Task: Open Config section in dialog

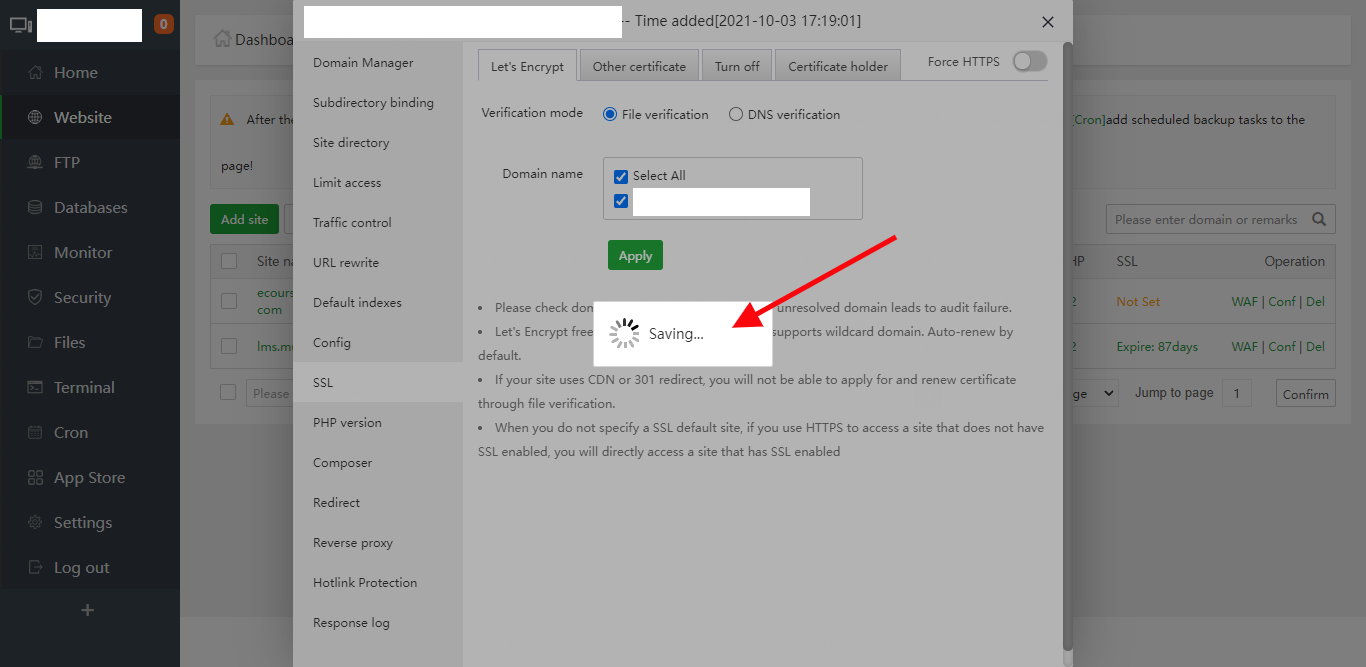Action: (378, 342)
